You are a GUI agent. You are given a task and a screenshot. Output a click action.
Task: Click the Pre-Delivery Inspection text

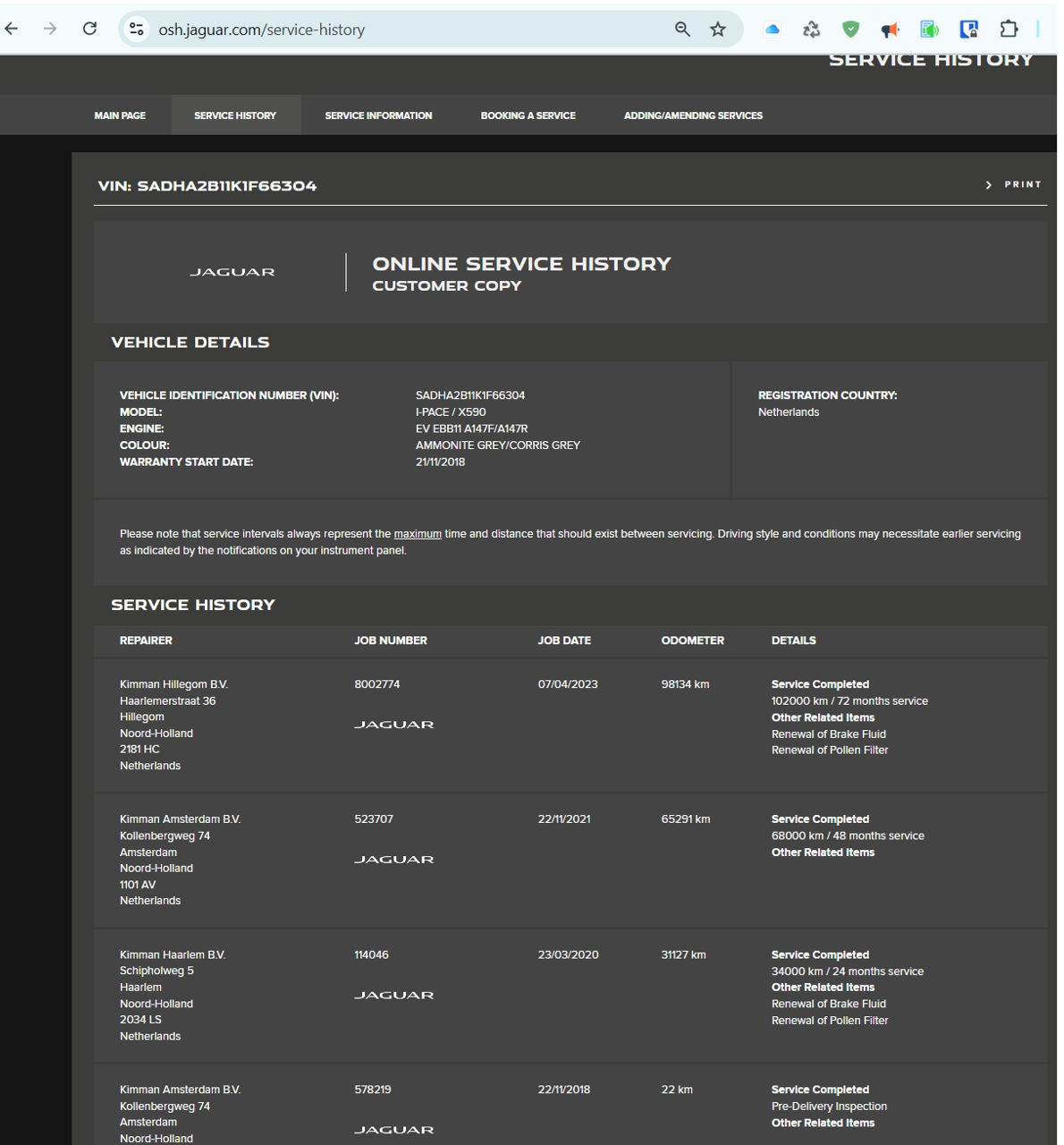coord(829,1107)
